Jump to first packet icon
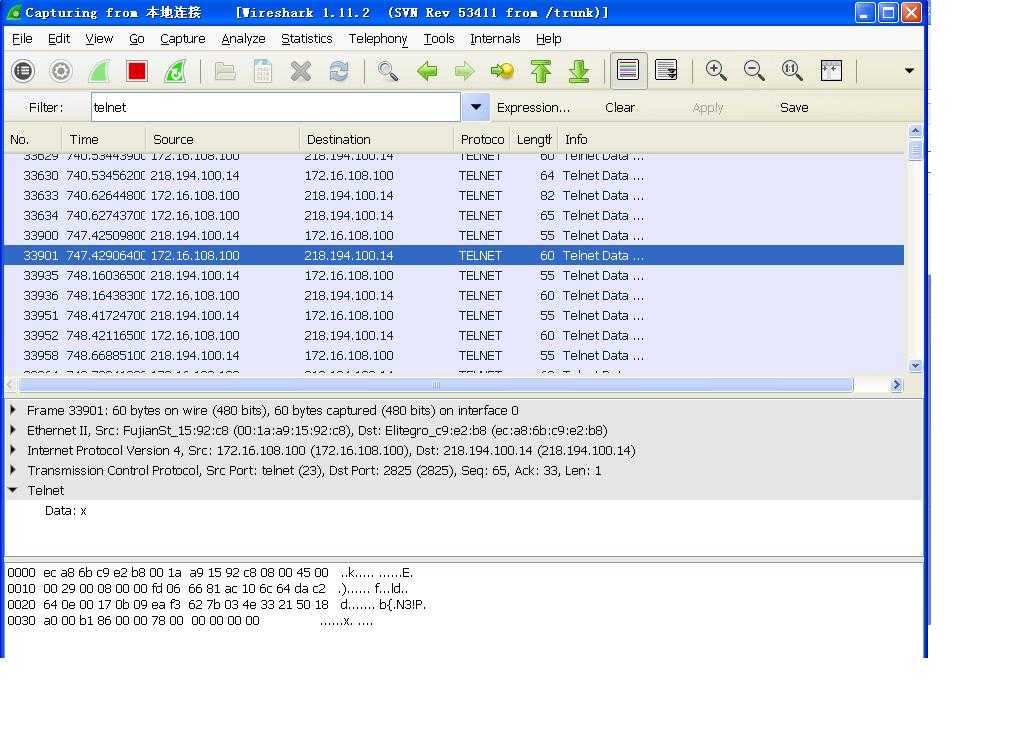This screenshot has width=1024, height=738. click(x=541, y=71)
